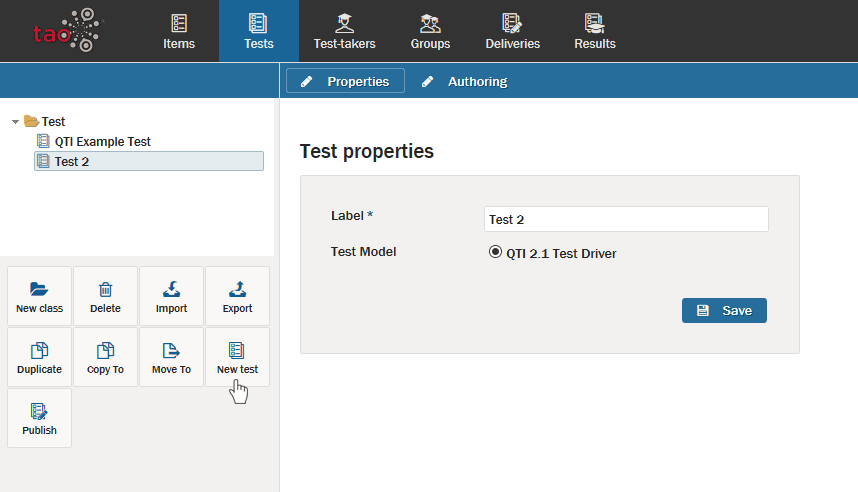The width and height of the screenshot is (858, 492).
Task: Select the QTI 2.1 Test Driver radio button
Action: pyautogui.click(x=495, y=252)
